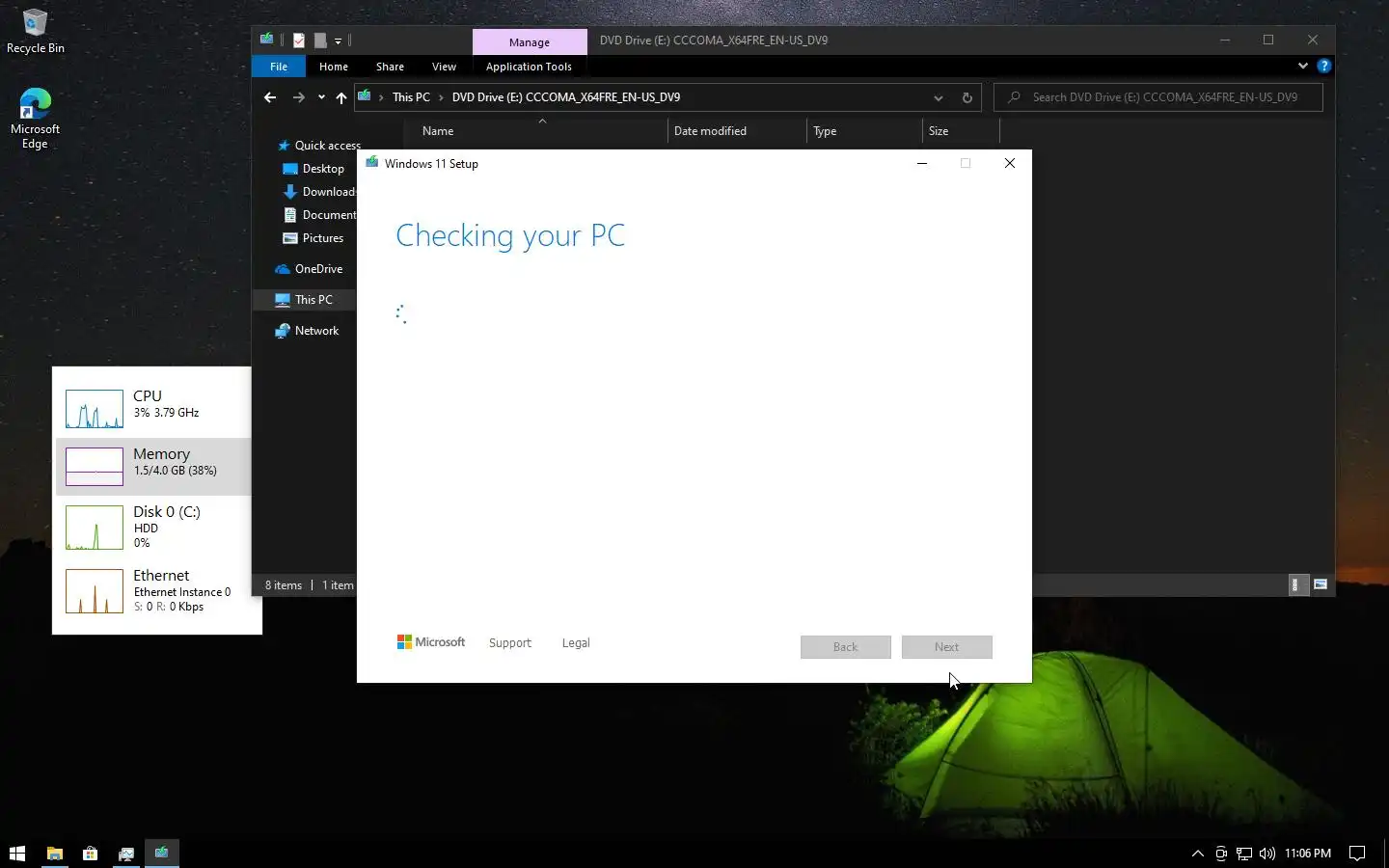1389x868 pixels.
Task: Switch to the View ribbon tab
Action: [444, 67]
